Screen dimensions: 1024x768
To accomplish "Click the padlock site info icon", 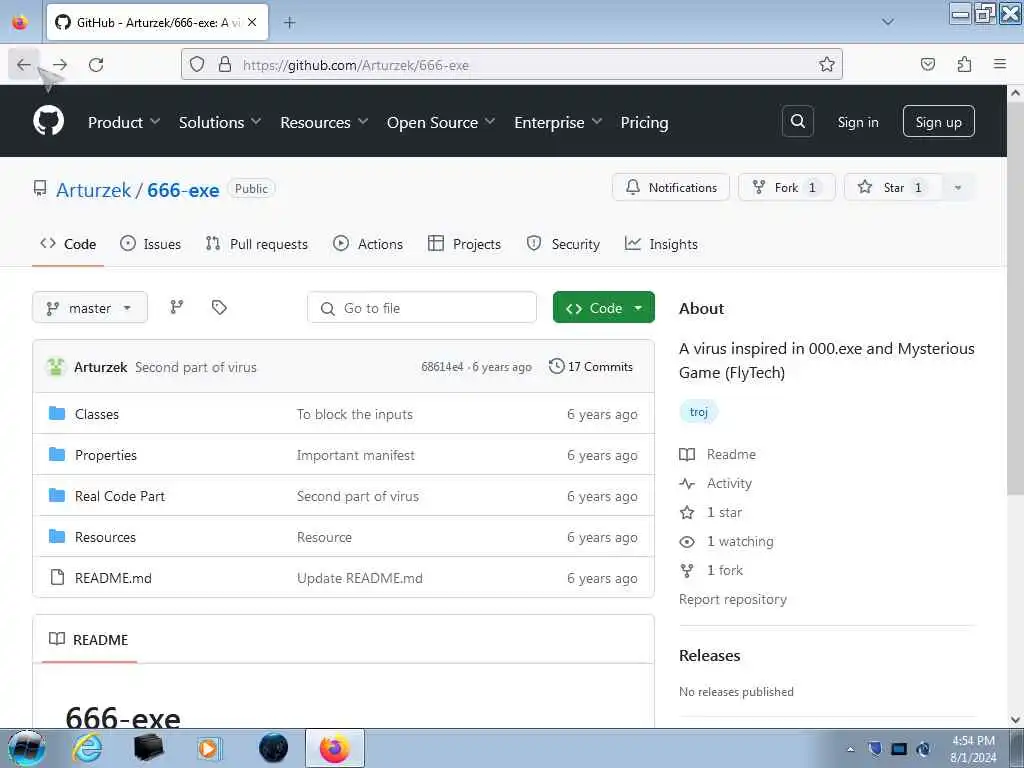I will click(x=225, y=65).
